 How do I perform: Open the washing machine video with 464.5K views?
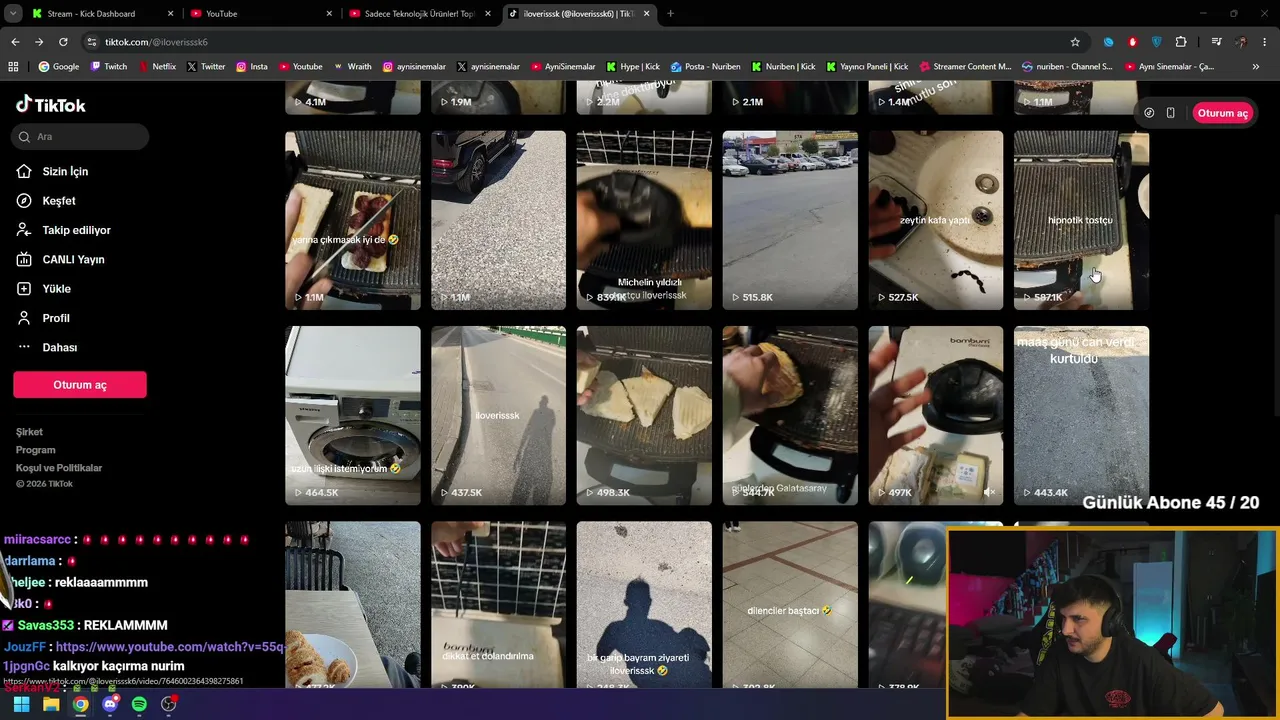pyautogui.click(x=352, y=415)
